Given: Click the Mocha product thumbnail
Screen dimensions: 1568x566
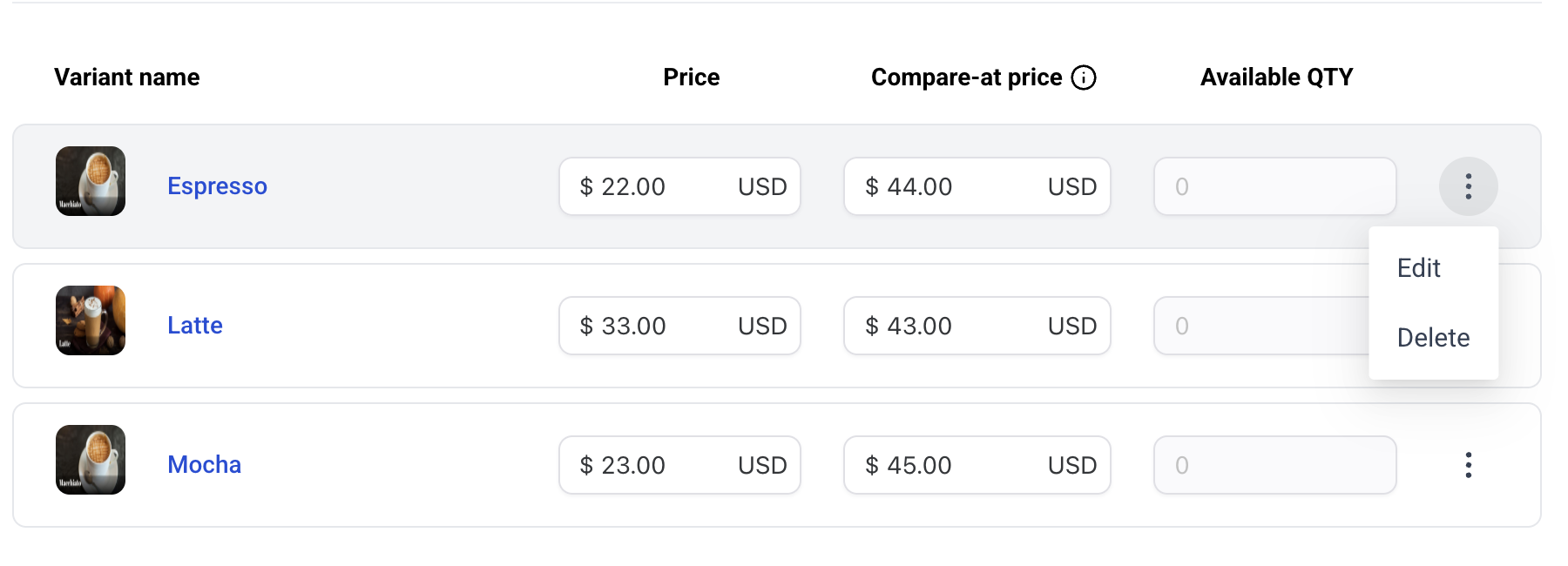Looking at the screenshot, I should [x=91, y=460].
